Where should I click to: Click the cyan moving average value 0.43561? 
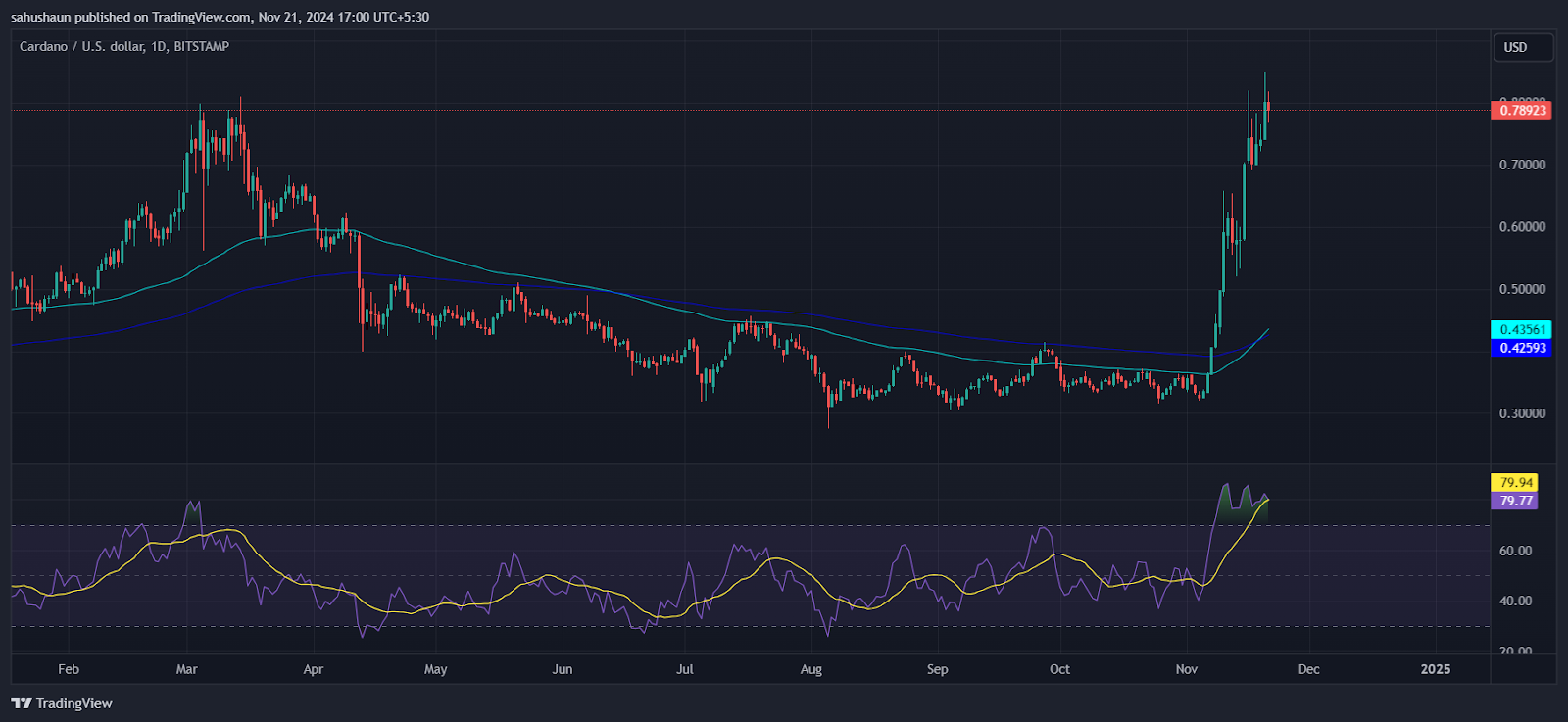pos(1521,329)
